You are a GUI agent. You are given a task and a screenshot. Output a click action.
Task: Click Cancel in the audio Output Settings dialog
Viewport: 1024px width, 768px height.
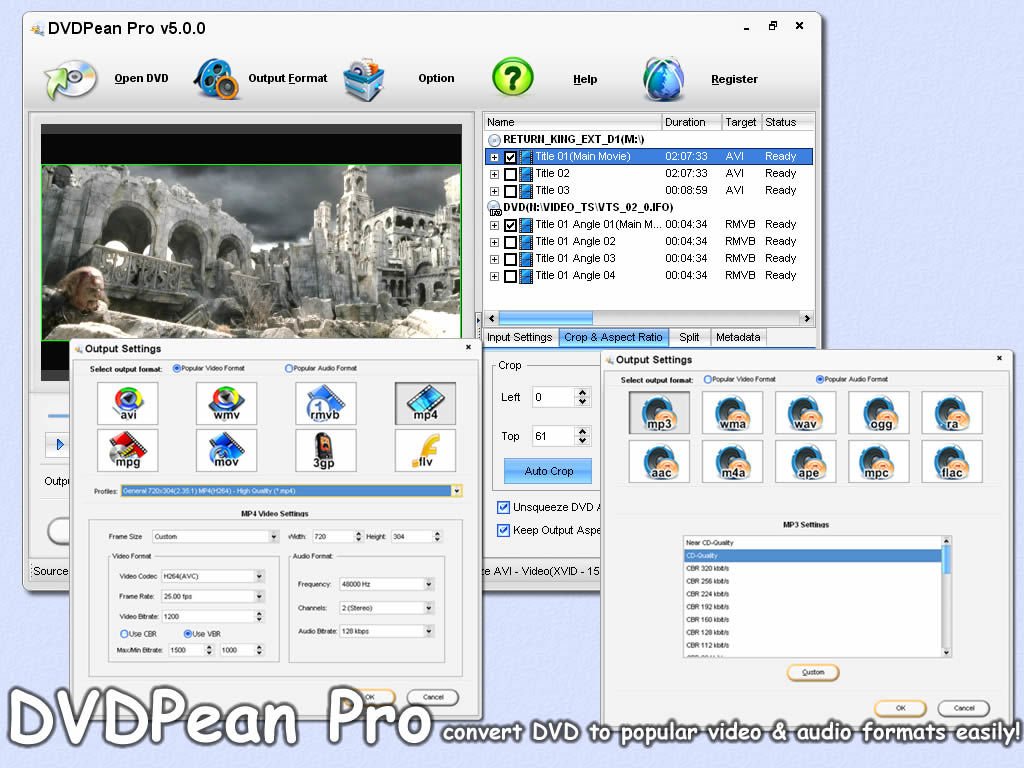click(964, 708)
